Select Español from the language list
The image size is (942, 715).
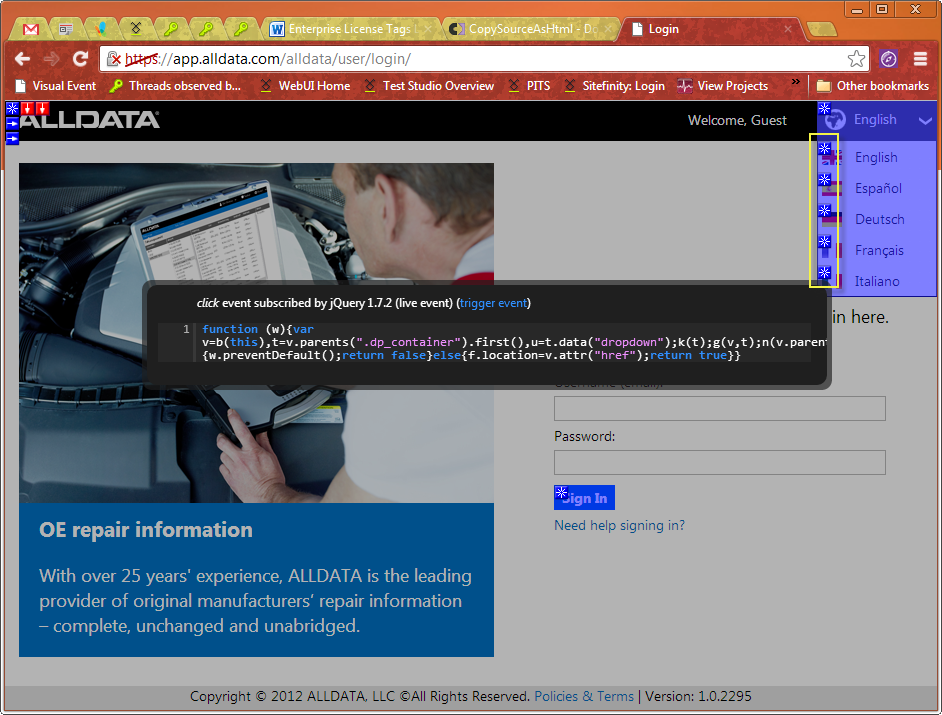pyautogui.click(x=877, y=188)
